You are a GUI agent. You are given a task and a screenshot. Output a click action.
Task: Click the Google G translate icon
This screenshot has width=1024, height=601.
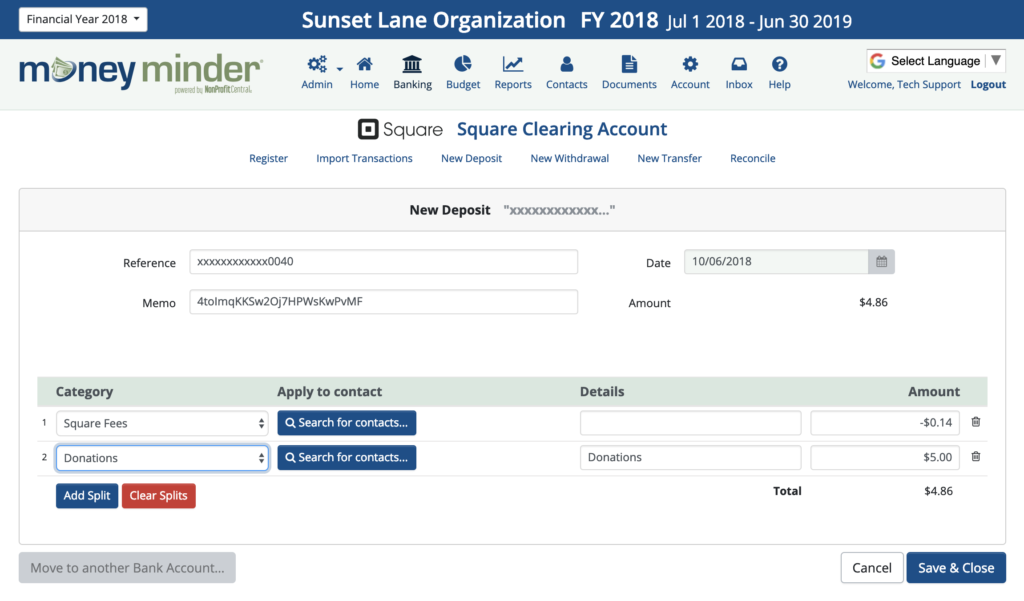point(878,61)
